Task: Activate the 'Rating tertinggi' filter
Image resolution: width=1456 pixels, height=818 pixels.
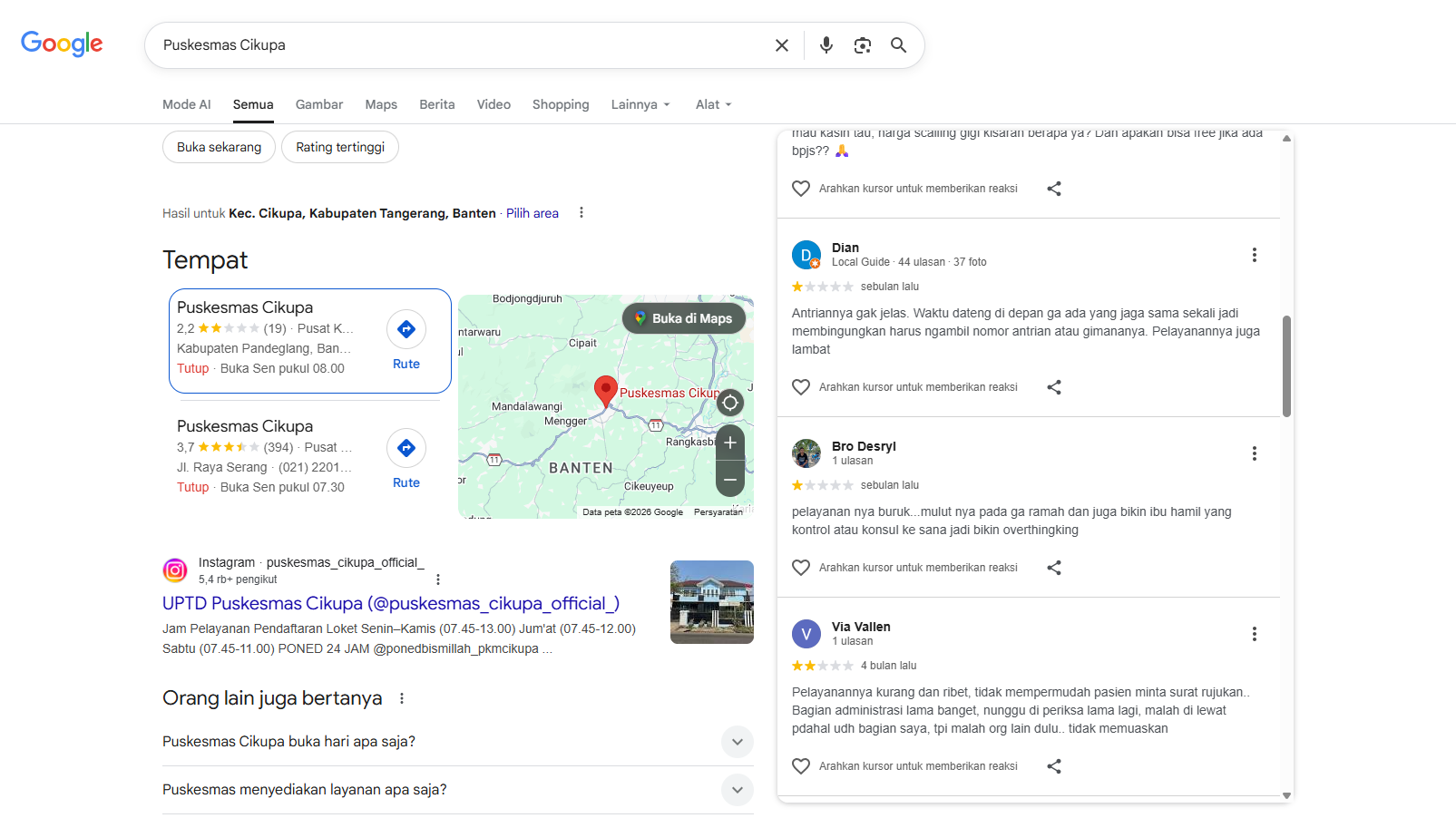Action: (339, 146)
